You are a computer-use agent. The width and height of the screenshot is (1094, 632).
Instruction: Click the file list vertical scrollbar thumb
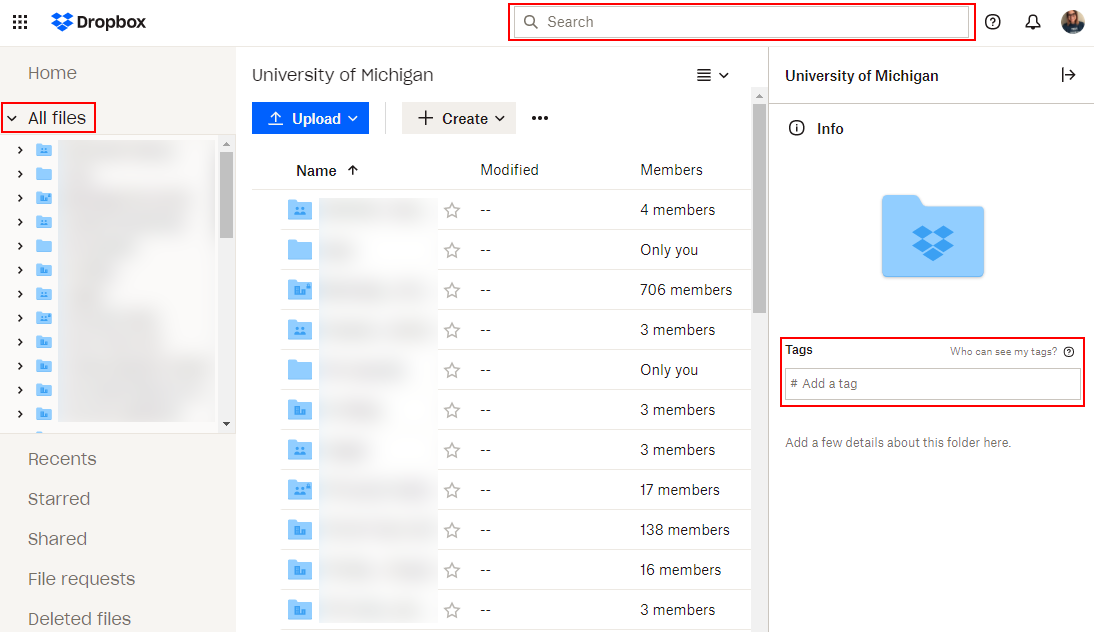(759, 208)
